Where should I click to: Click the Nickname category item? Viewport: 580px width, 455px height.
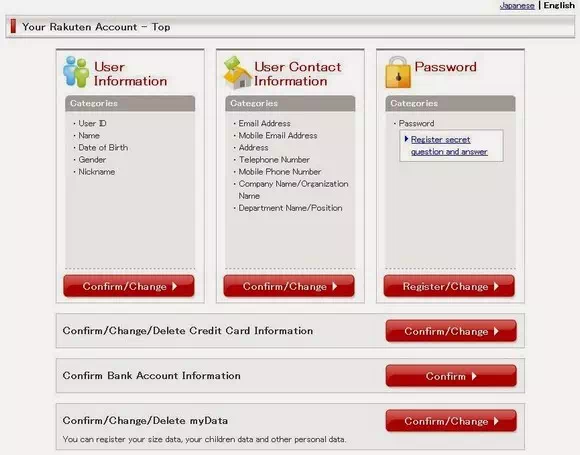click(96, 172)
